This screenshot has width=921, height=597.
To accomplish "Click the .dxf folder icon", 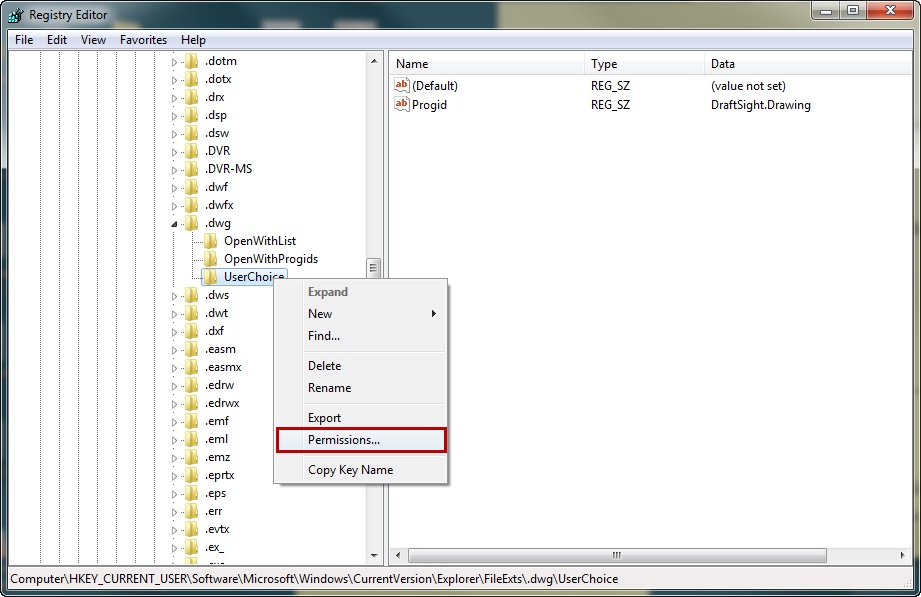I will (x=191, y=331).
